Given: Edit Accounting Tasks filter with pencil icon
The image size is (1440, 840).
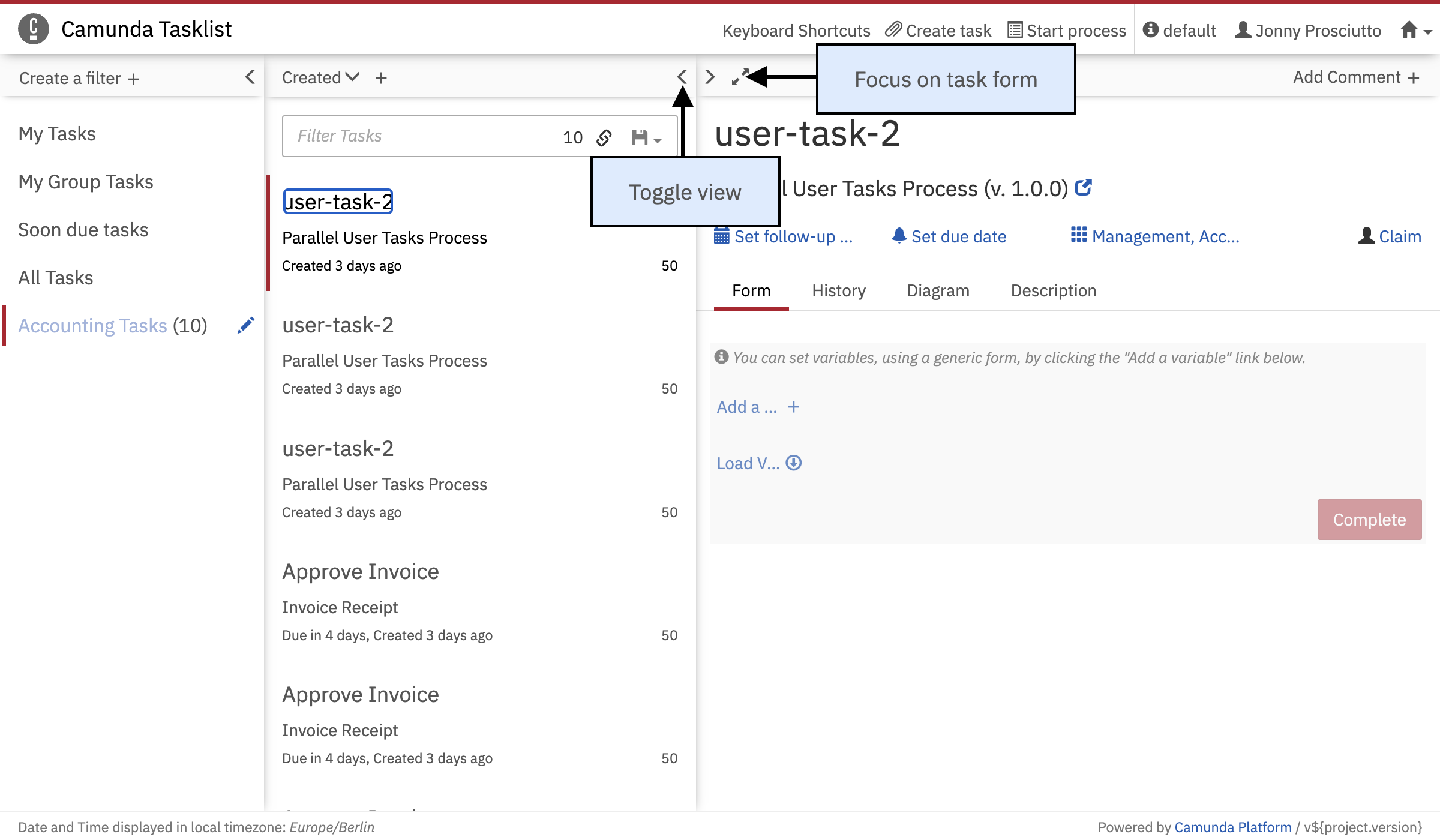Looking at the screenshot, I should pos(246,325).
